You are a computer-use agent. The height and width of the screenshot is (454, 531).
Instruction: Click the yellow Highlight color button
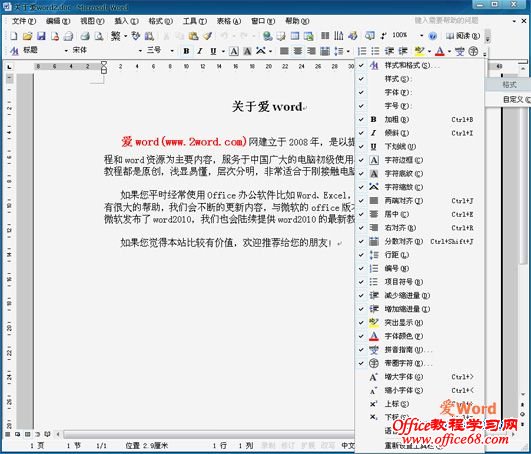click(x=419, y=51)
